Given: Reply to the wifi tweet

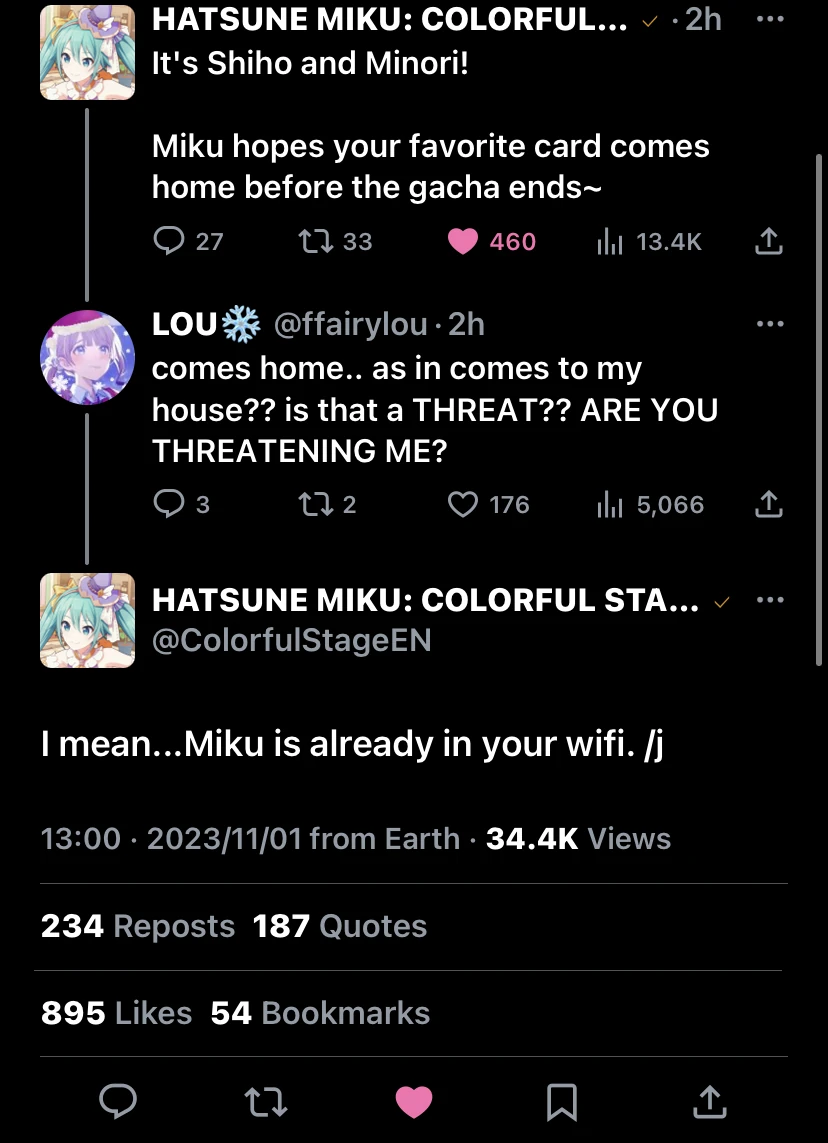Looking at the screenshot, I should (119, 1102).
